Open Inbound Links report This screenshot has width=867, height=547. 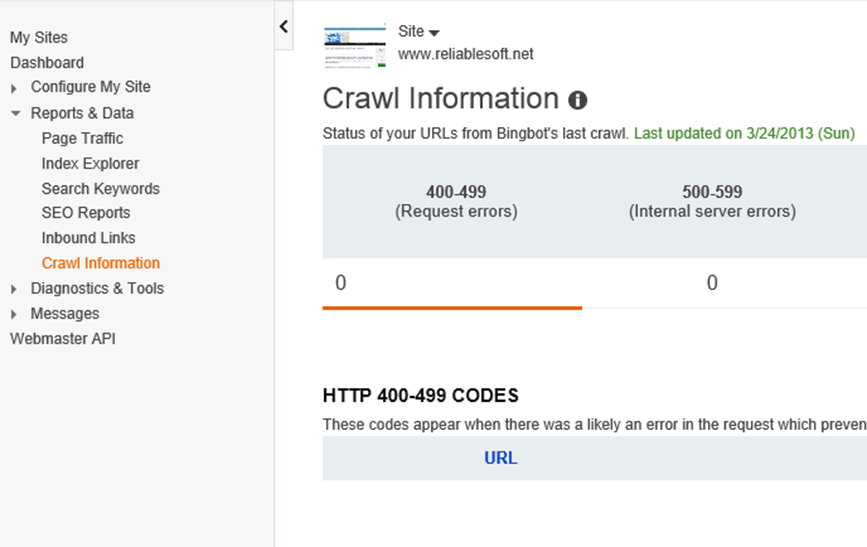pyautogui.click(x=88, y=238)
